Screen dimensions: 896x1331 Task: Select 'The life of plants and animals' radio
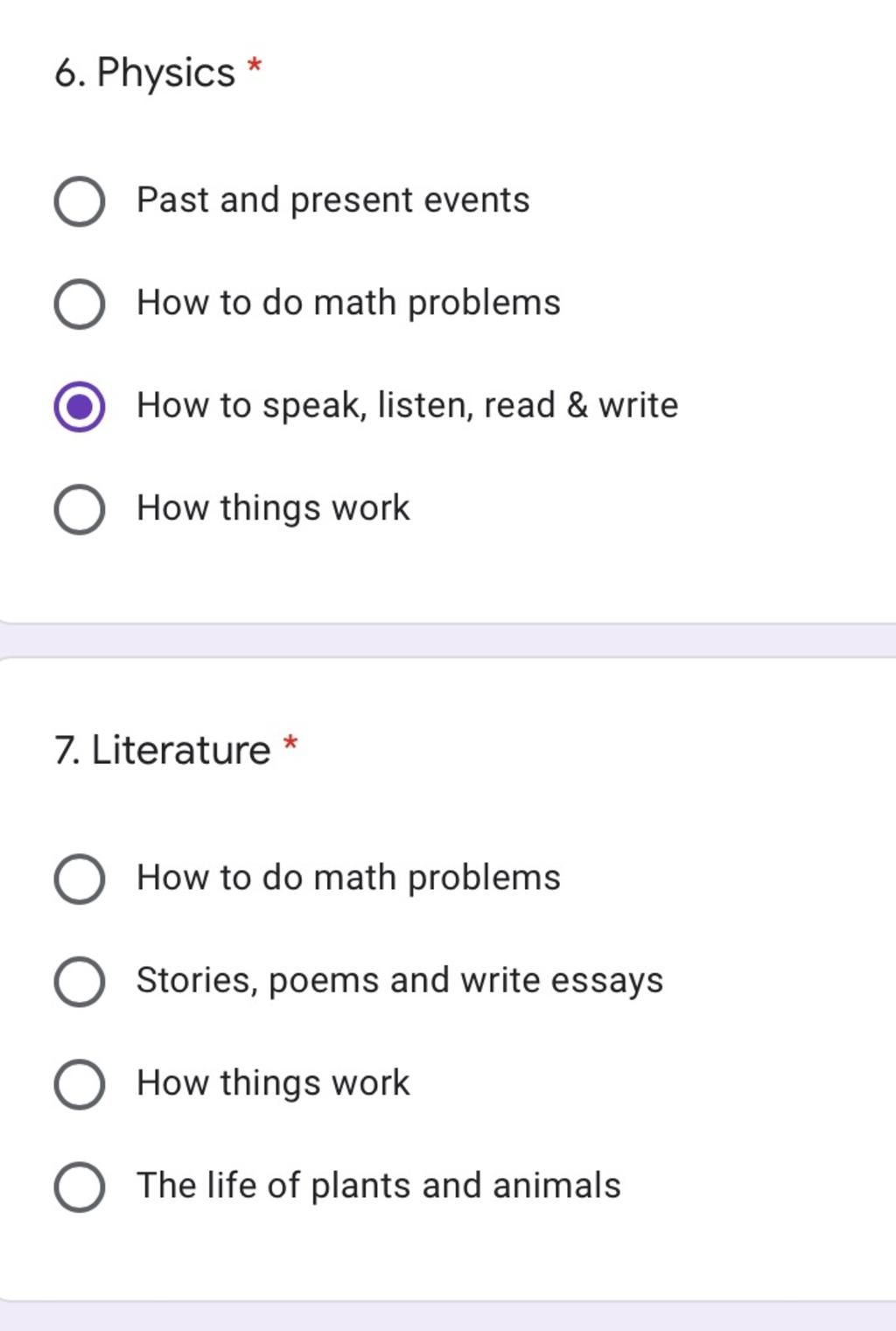[80, 1187]
